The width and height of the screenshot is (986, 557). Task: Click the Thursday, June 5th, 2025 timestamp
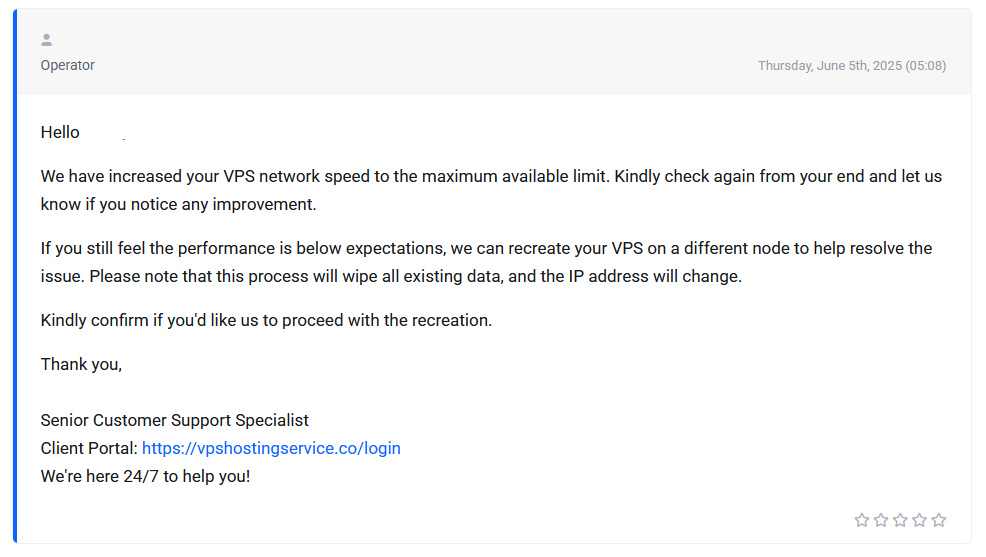(x=851, y=65)
